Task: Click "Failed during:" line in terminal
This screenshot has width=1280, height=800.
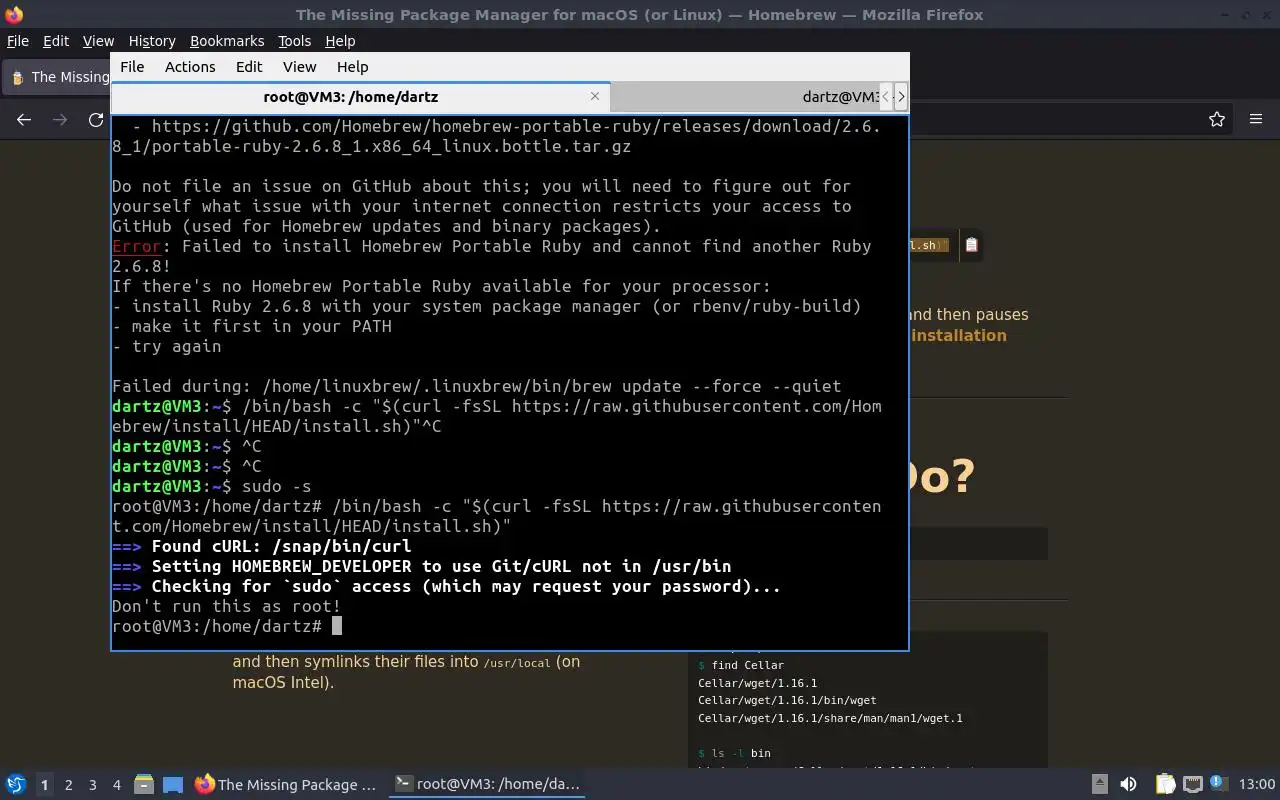Action: [476, 386]
